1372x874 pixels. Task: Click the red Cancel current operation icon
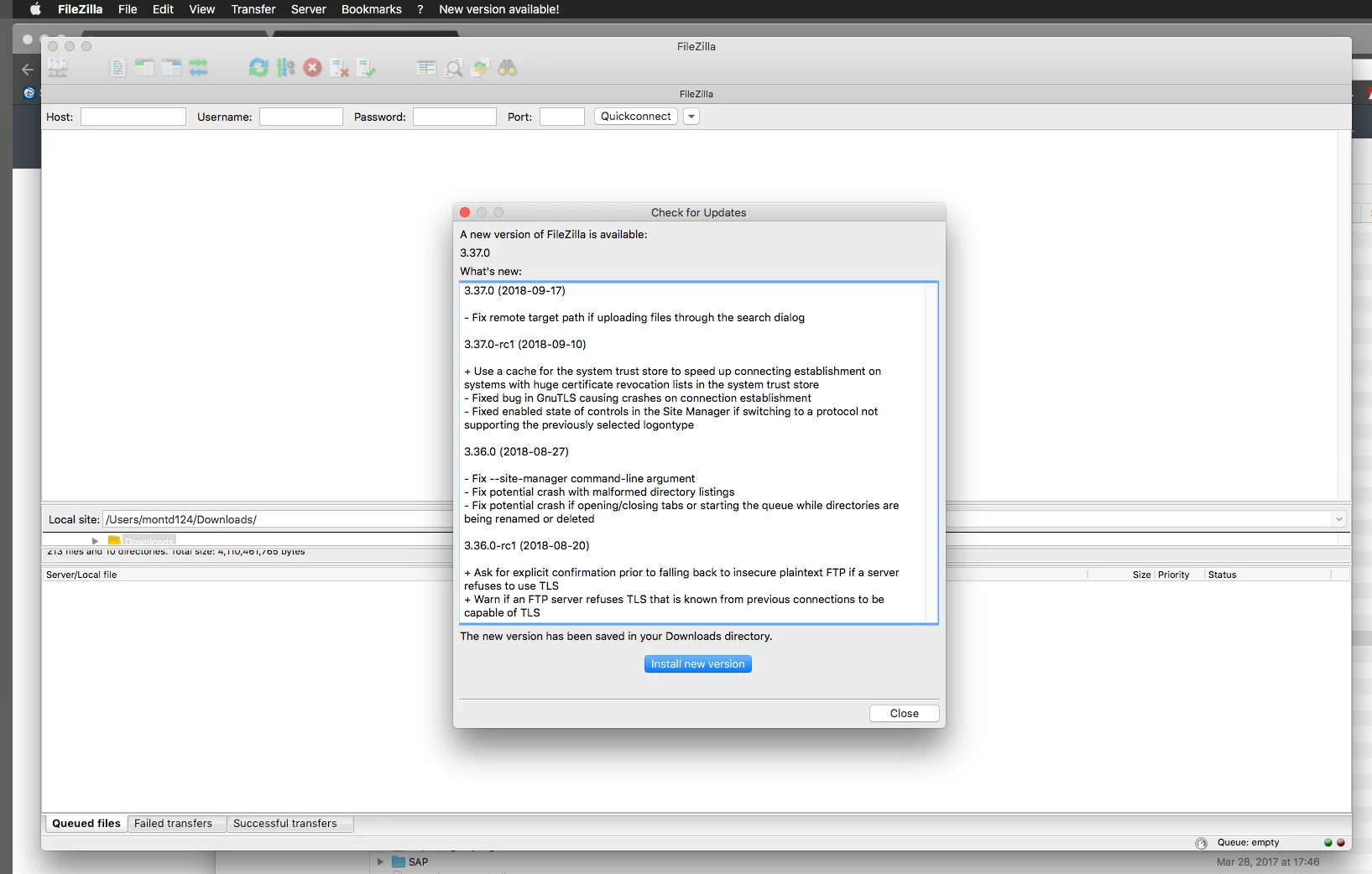(312, 68)
